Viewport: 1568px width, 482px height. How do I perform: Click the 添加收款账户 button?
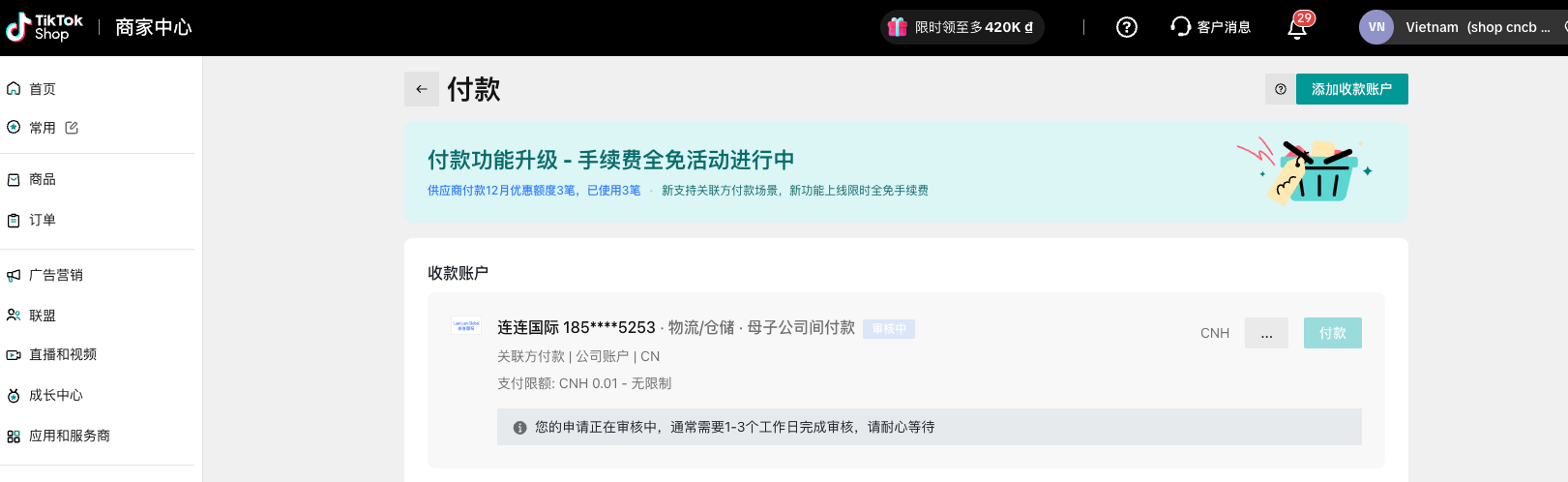[1351, 89]
